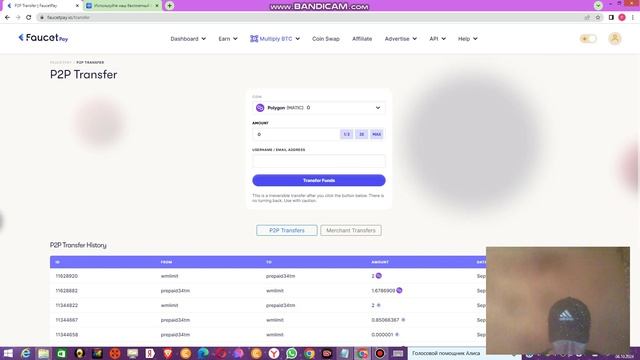Switch to the Merchant Transfers tab
This screenshot has height=360, width=640.
pos(351,230)
